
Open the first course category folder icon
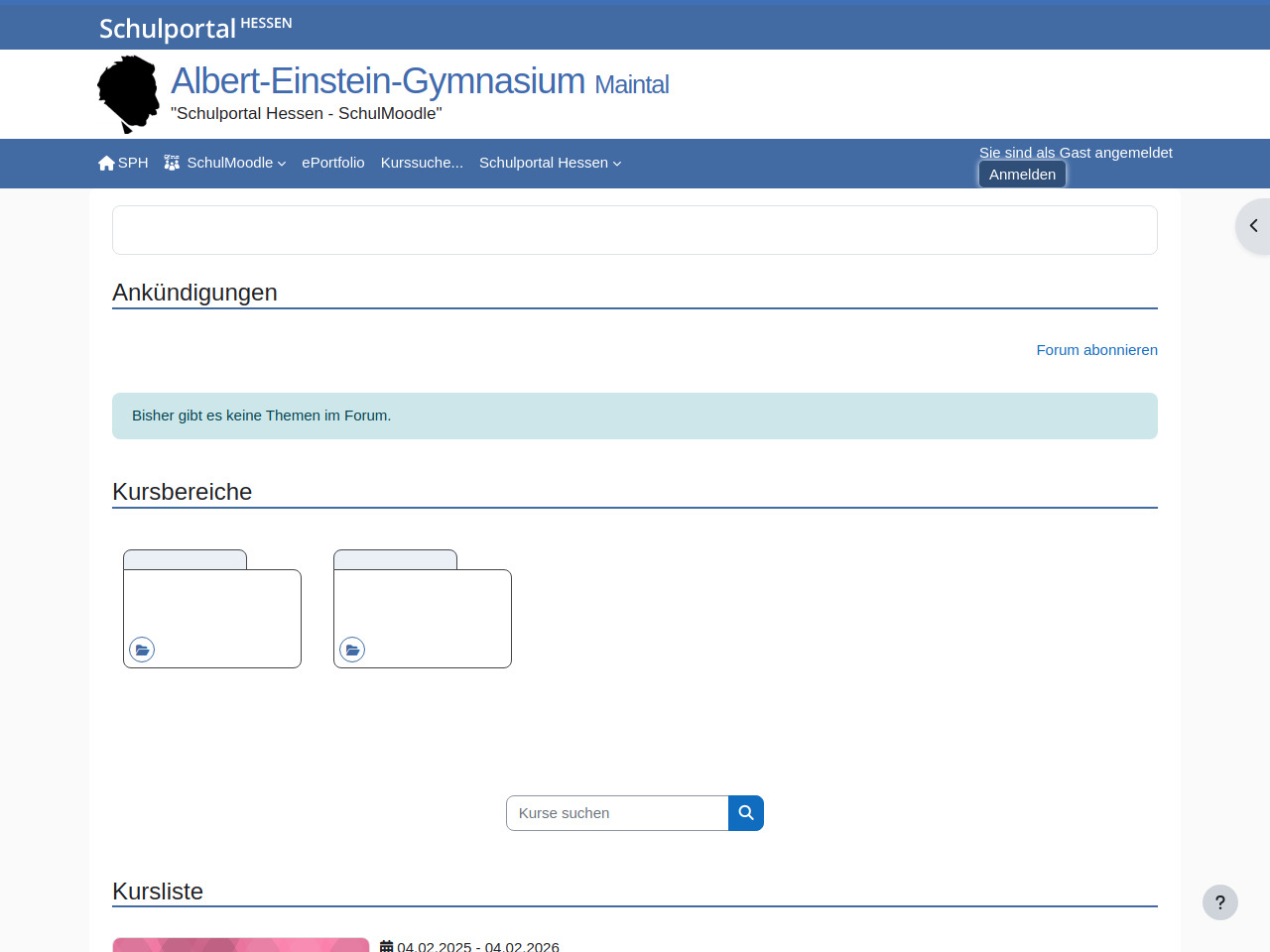tap(142, 650)
